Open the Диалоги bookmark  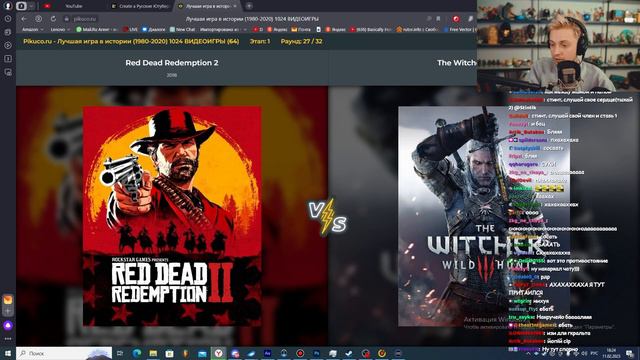pyautogui.click(x=153, y=29)
